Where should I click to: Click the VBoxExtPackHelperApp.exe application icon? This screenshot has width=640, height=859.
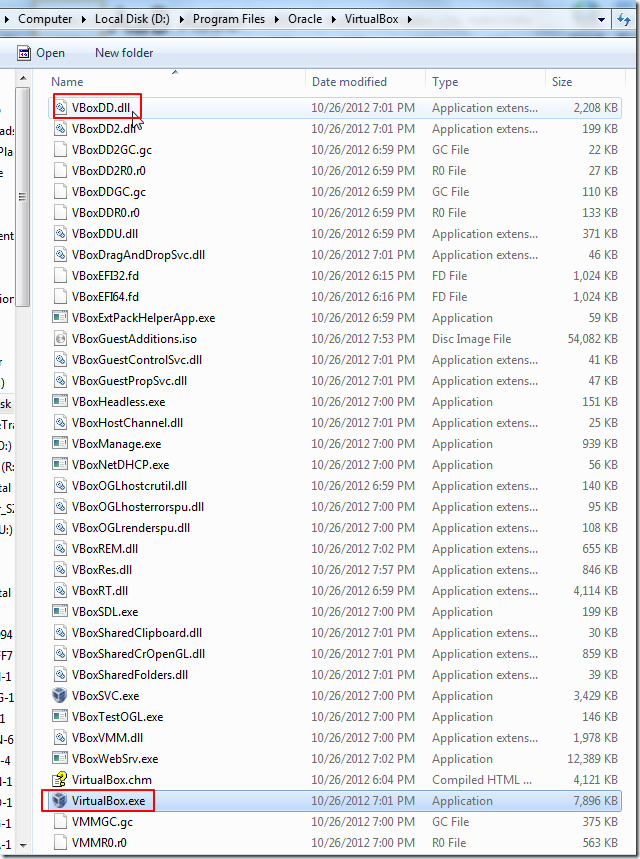pyautogui.click(x=60, y=318)
